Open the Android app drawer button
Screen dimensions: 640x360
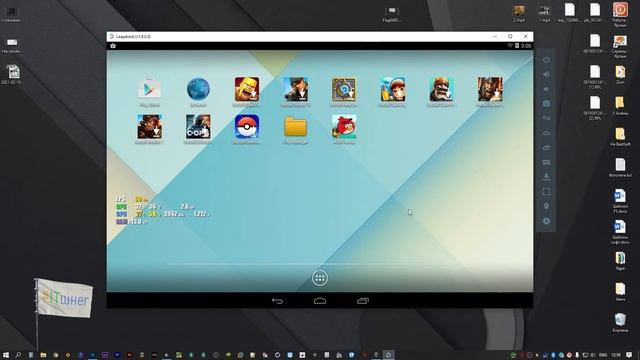pyautogui.click(x=320, y=278)
